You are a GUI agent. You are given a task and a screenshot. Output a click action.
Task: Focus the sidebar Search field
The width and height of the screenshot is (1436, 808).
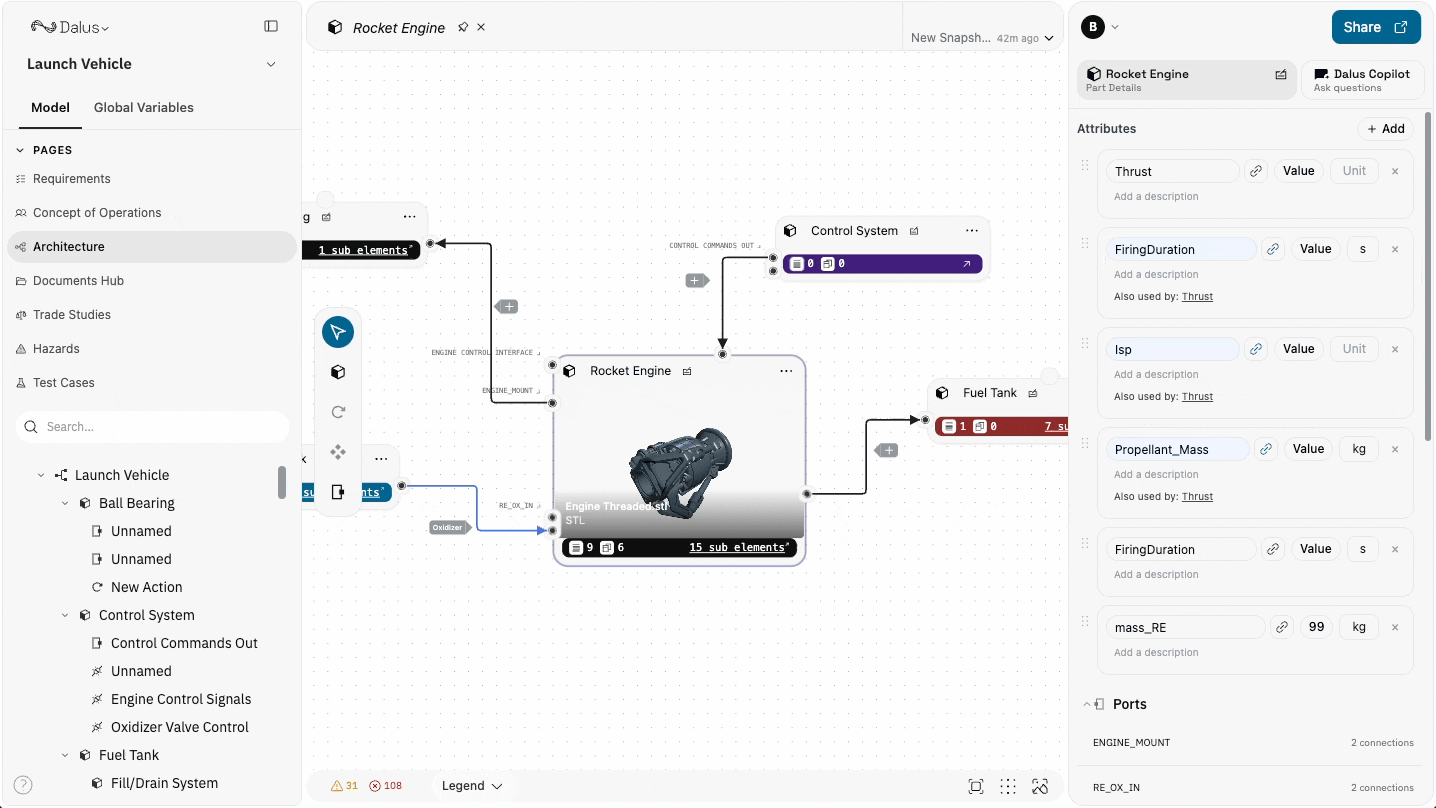point(152,427)
